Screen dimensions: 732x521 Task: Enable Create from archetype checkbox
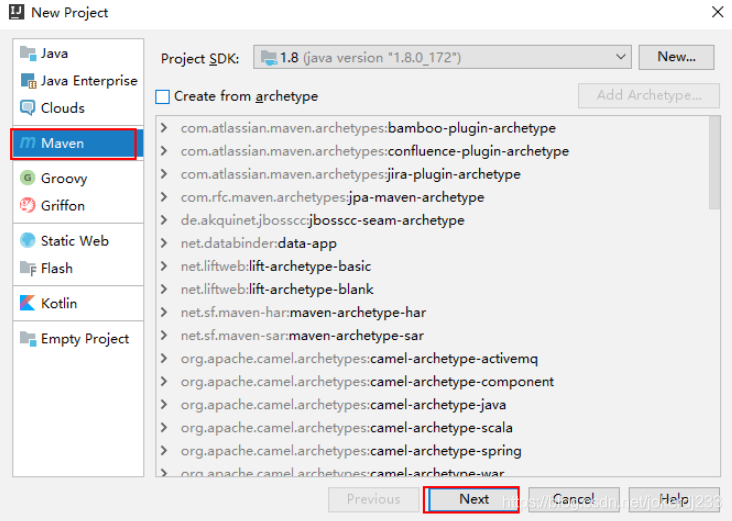(162, 97)
